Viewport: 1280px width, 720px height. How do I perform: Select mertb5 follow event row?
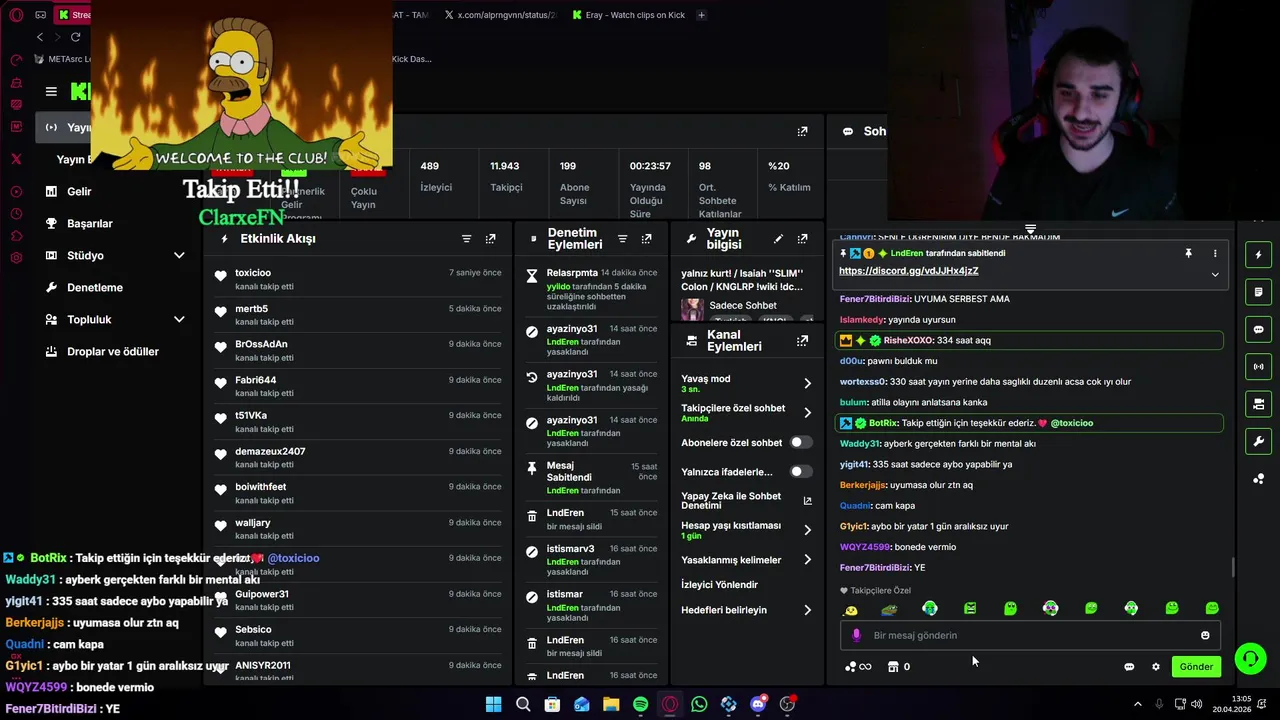coord(358,315)
